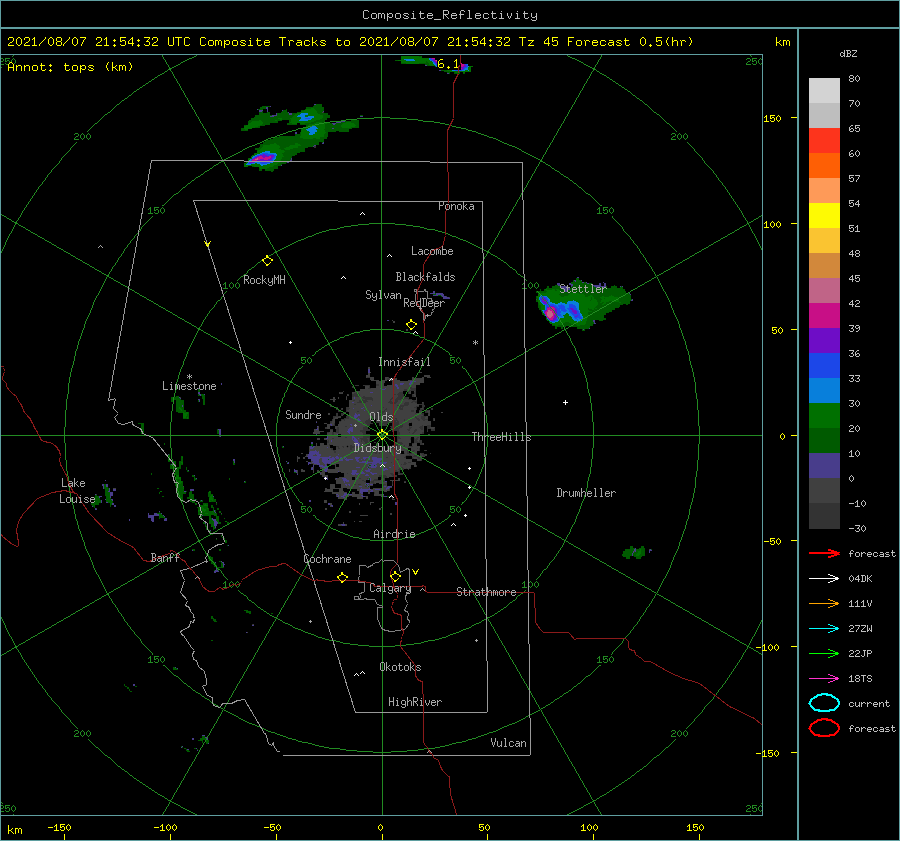900x841 pixels.
Task: Click the yellow swatch in dBZ scale
Action: [824, 215]
